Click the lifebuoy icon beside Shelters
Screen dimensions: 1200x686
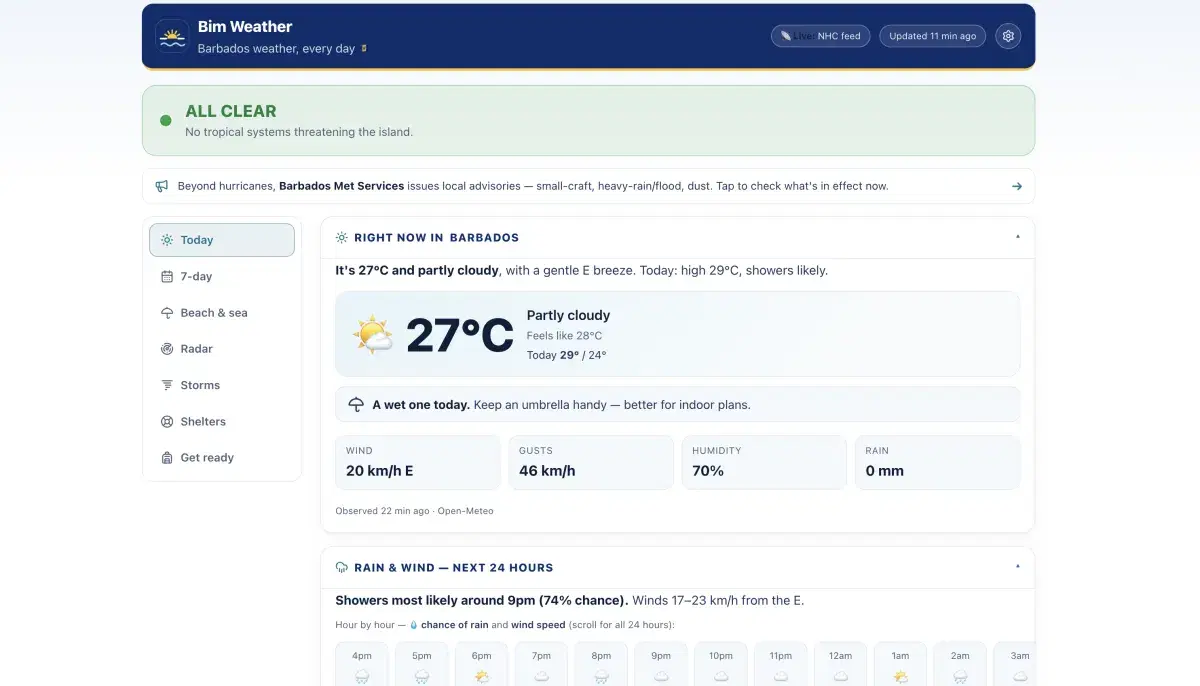[x=167, y=421]
